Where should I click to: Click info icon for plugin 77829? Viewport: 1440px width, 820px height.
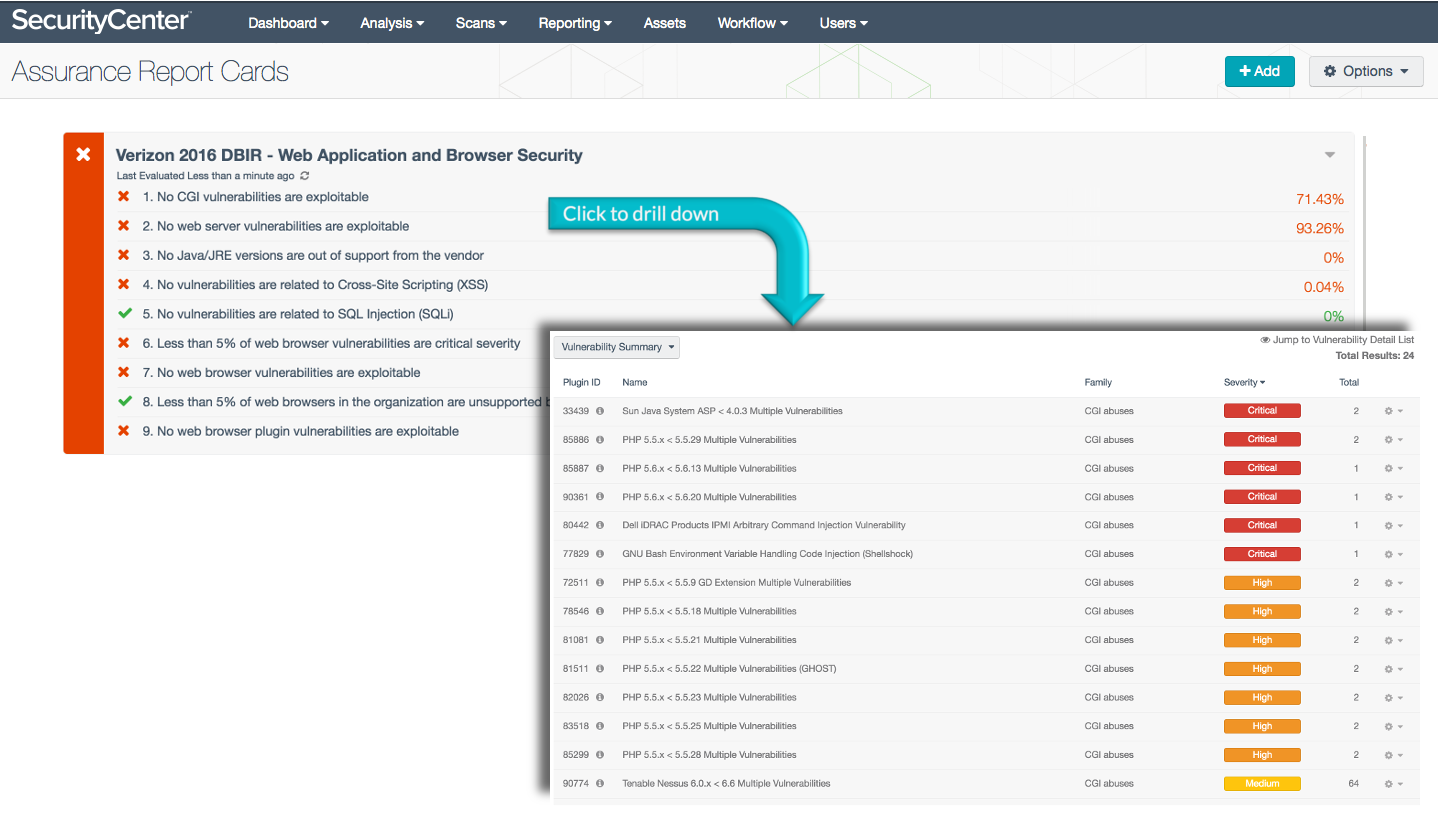pos(600,554)
